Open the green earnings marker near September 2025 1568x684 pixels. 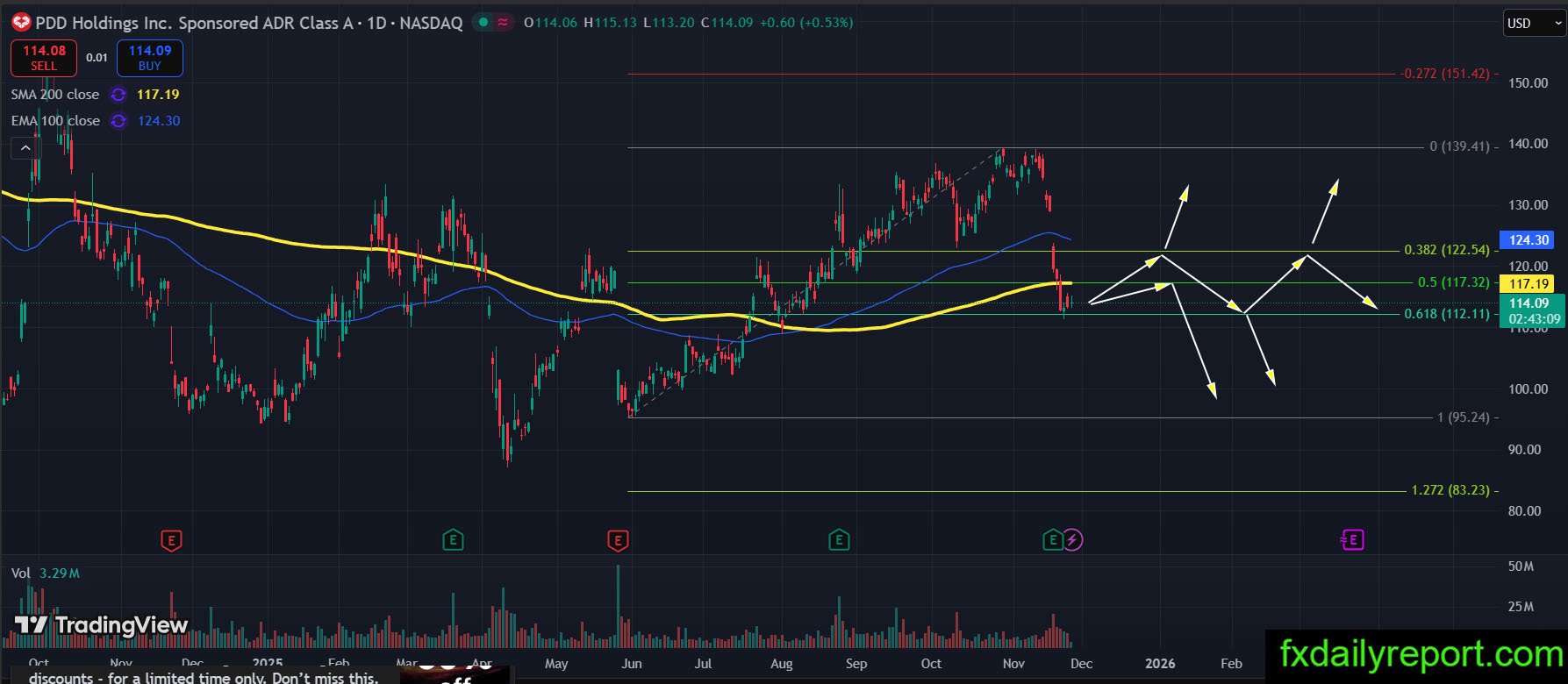pyautogui.click(x=839, y=540)
